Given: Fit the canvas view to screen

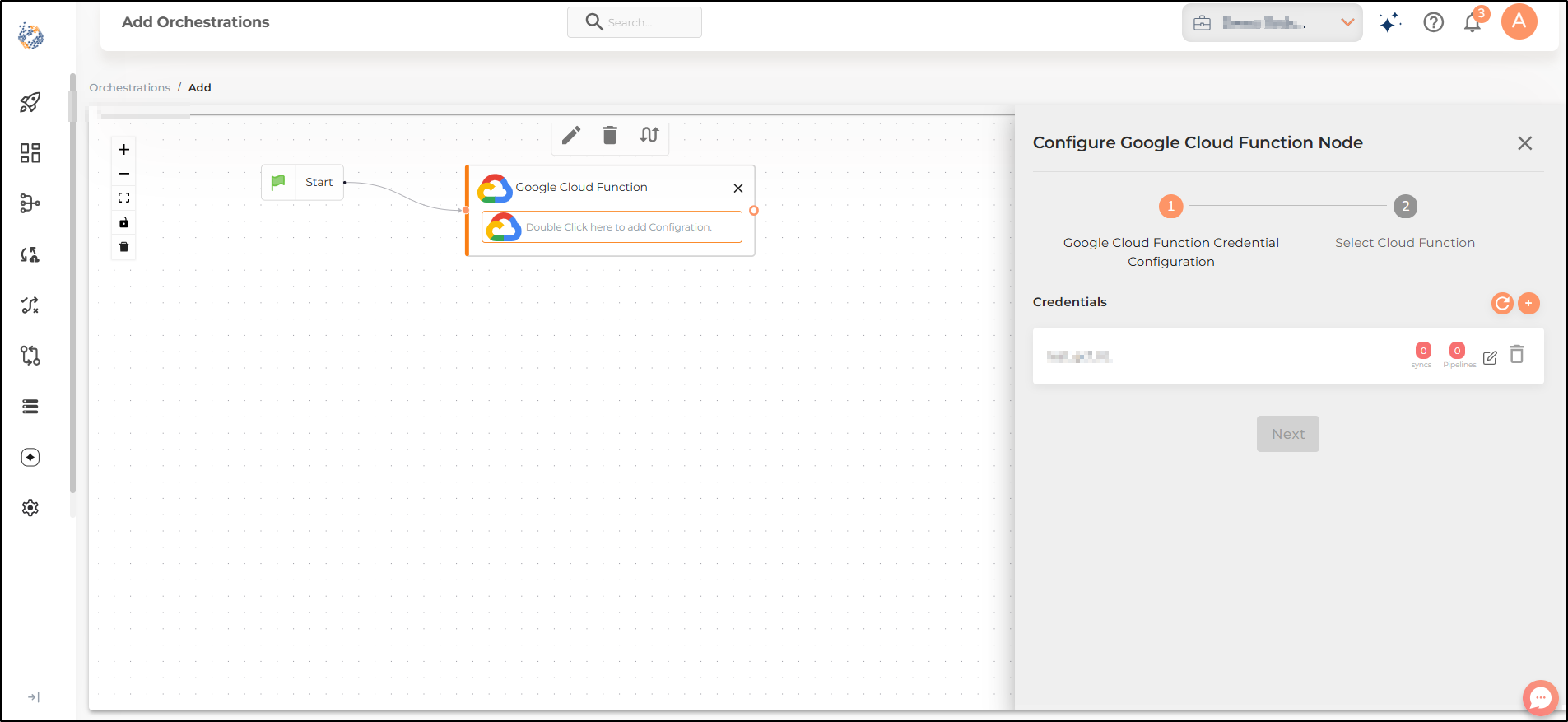Looking at the screenshot, I should pyautogui.click(x=123, y=198).
